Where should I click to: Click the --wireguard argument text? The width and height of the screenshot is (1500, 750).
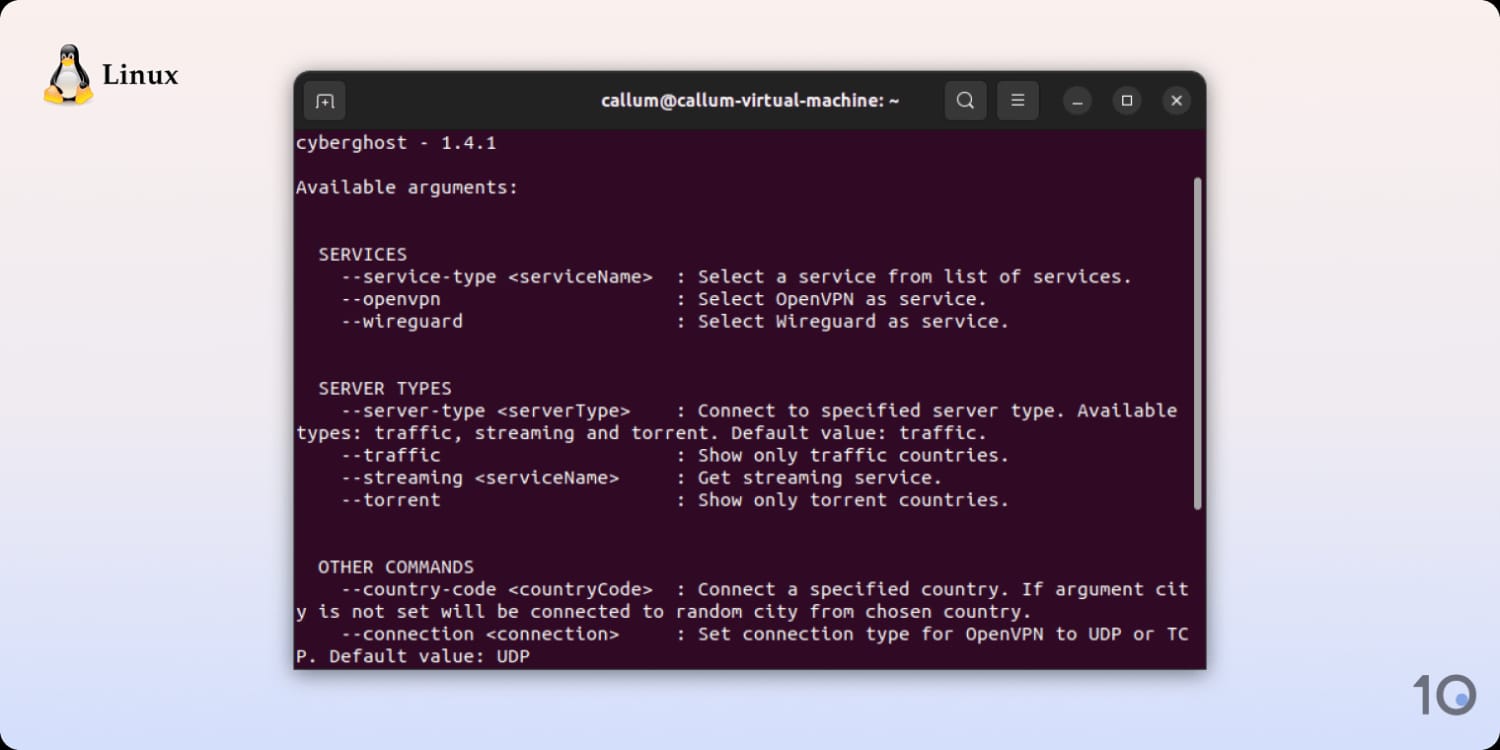point(401,321)
